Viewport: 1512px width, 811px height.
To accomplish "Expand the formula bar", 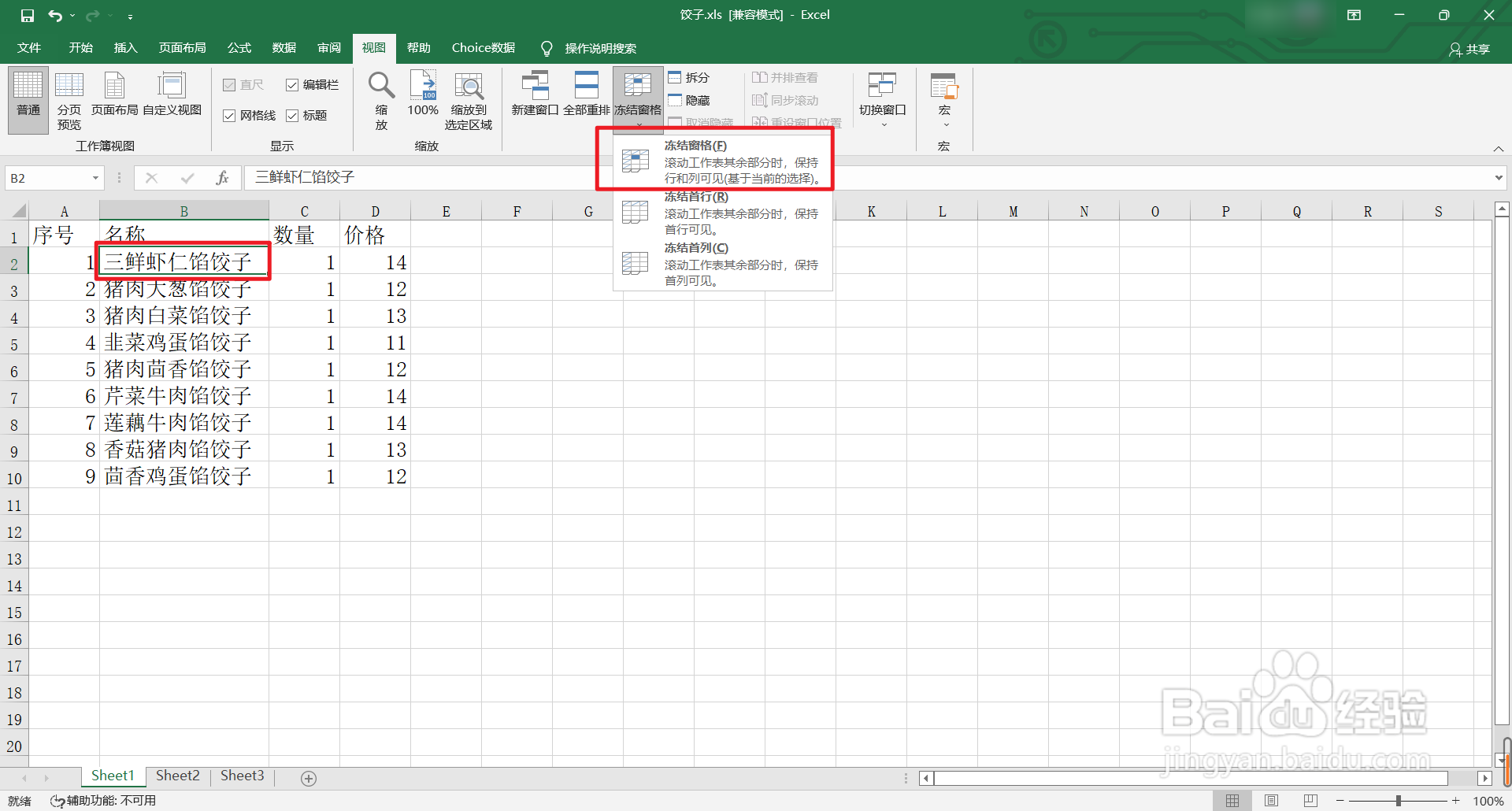I will click(x=1499, y=179).
